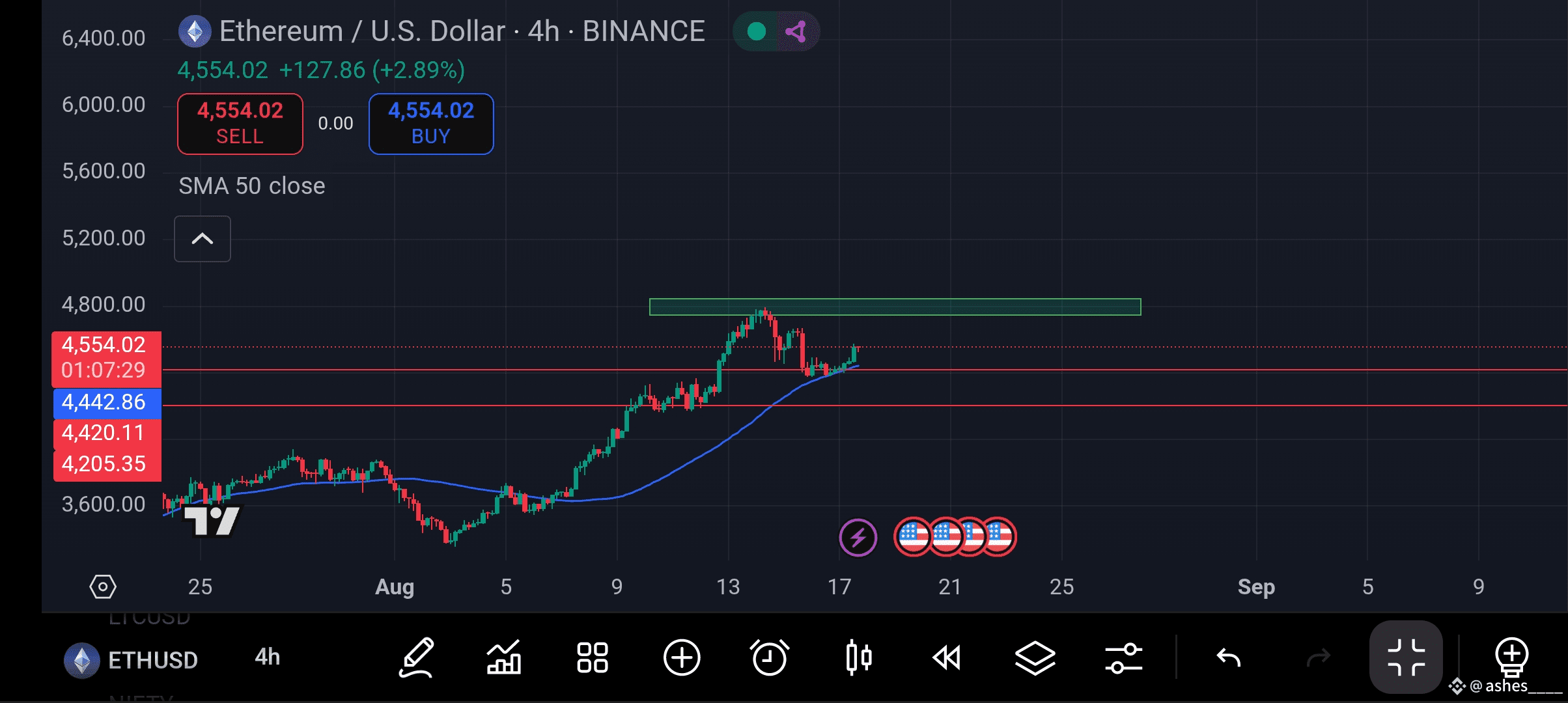1568x703 pixels.
Task: Open the hexagon time axis settings icon
Action: pyautogui.click(x=103, y=586)
